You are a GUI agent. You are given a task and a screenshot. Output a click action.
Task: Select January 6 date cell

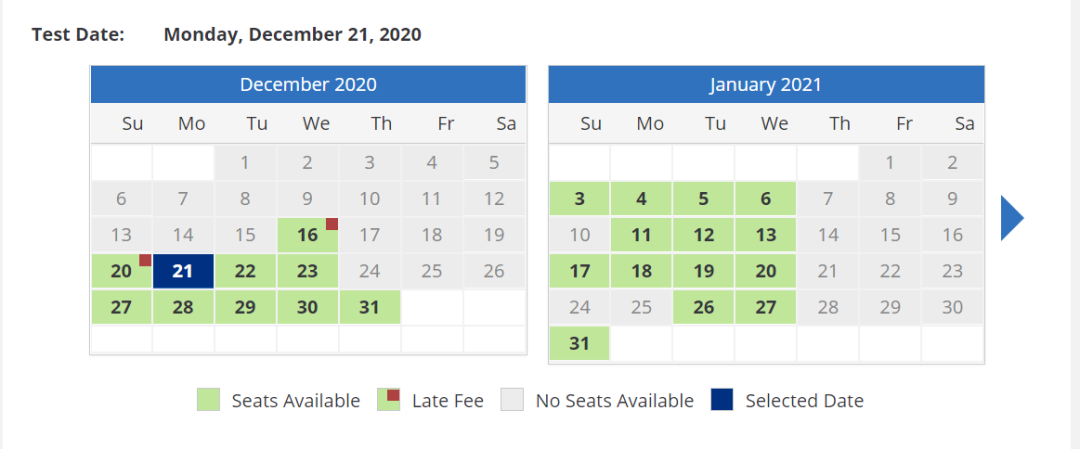pos(766,199)
